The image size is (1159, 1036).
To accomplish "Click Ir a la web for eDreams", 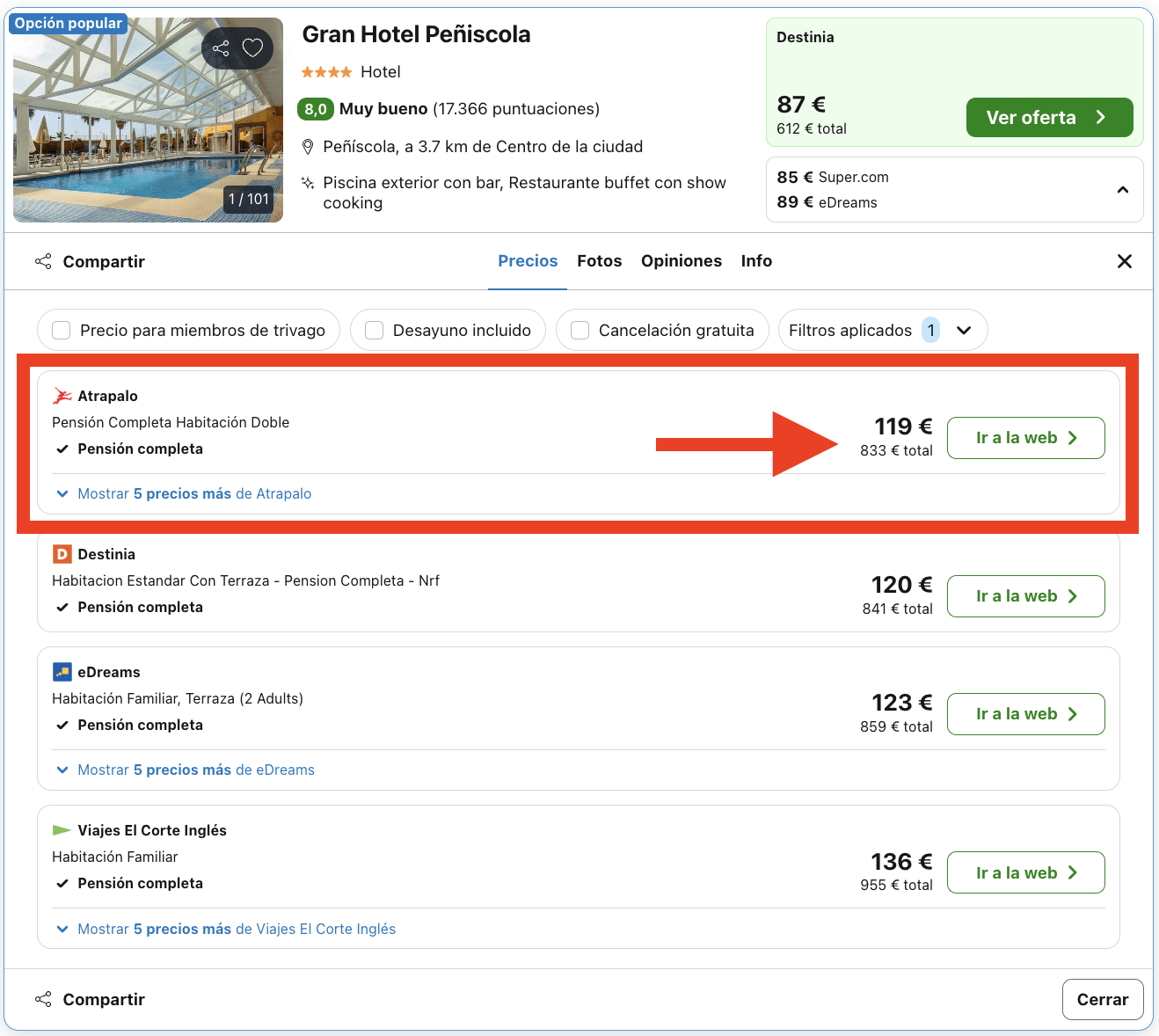I will pos(1025,714).
